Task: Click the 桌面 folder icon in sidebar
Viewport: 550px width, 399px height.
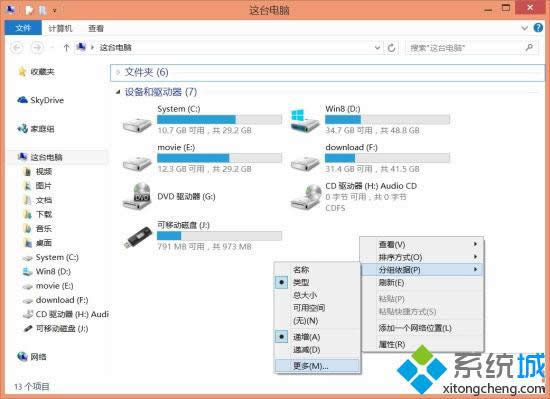Action: click(x=27, y=243)
